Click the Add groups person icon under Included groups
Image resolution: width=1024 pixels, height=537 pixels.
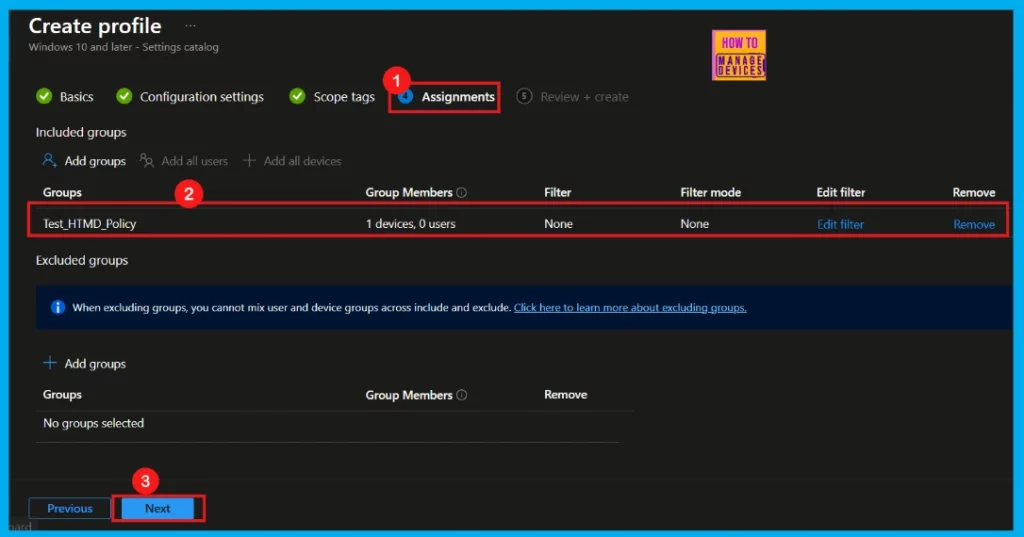(50, 160)
